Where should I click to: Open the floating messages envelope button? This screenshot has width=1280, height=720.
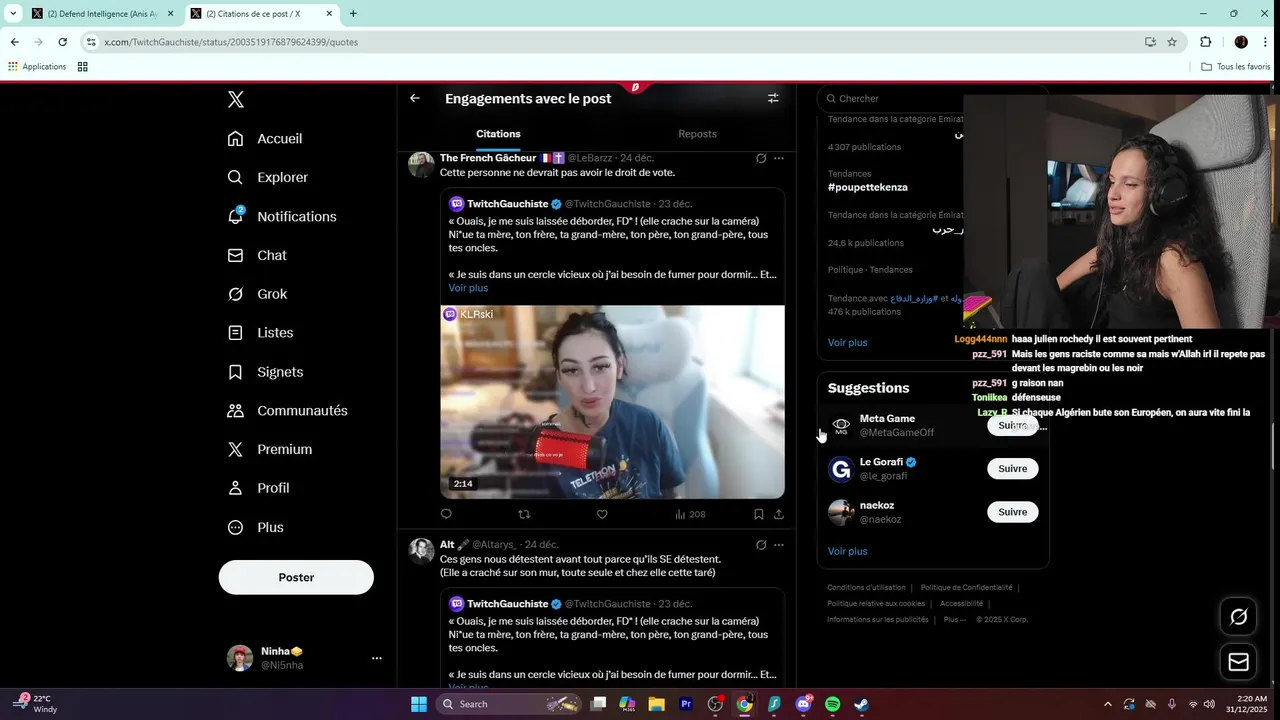click(1238, 662)
